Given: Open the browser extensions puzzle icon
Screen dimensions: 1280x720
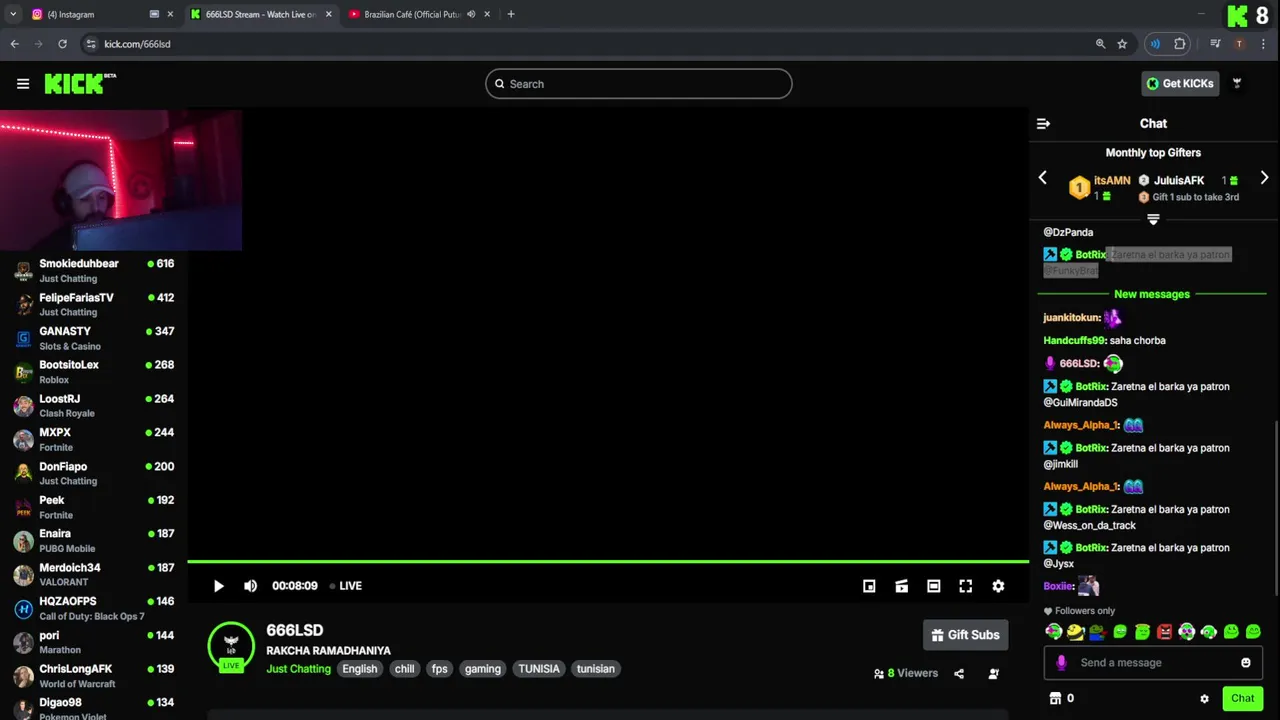Looking at the screenshot, I should [x=1180, y=44].
